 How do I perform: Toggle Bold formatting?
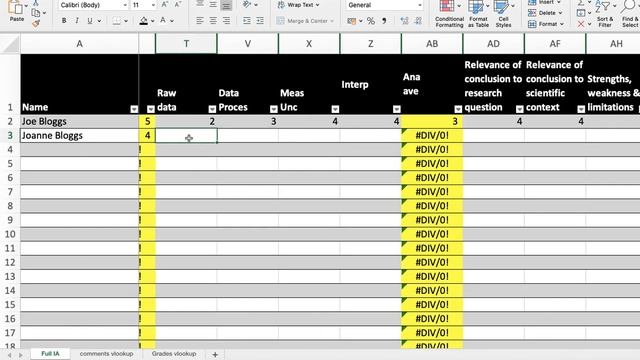pos(64,20)
